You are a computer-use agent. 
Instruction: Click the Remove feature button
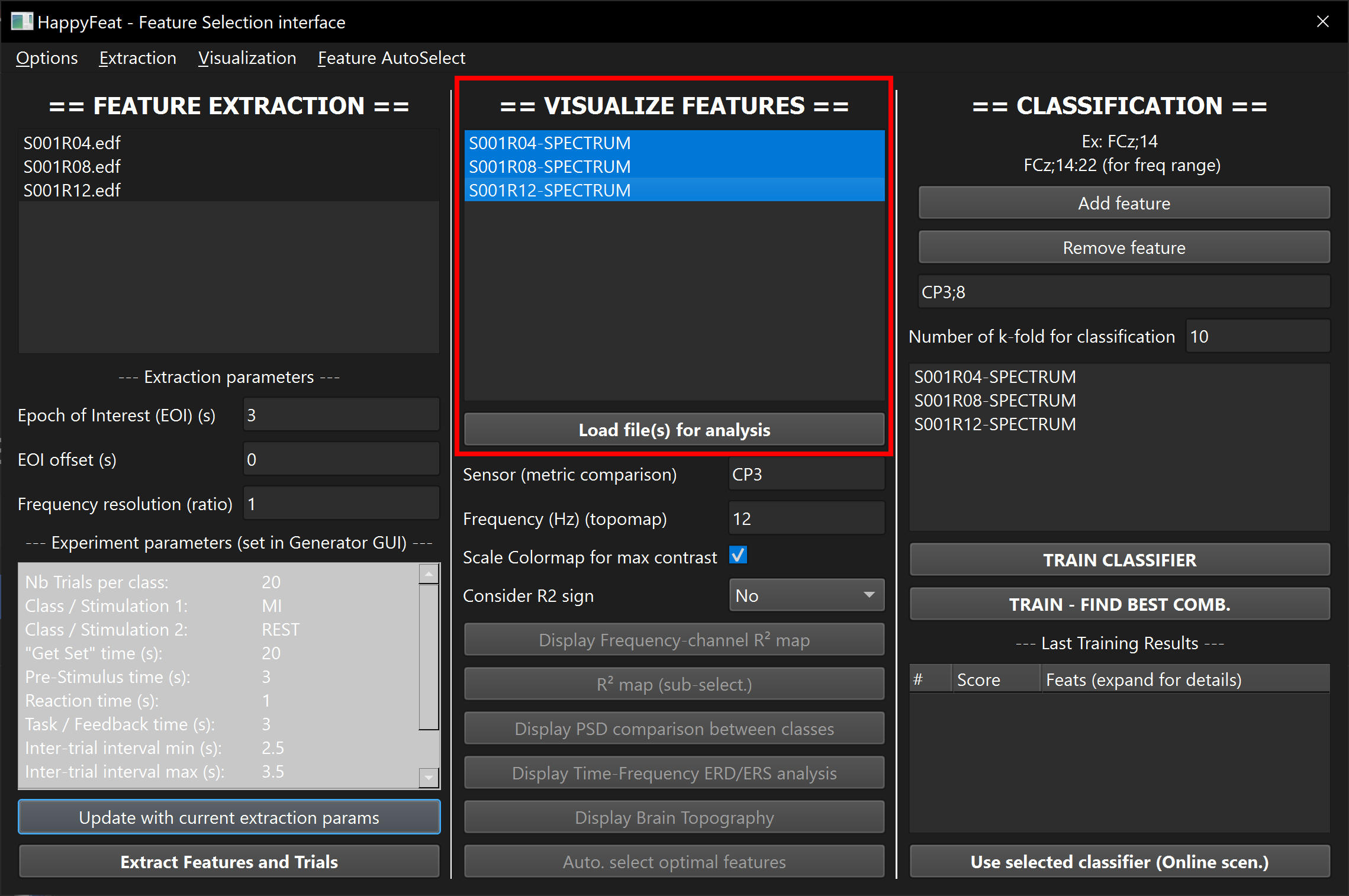1124,247
